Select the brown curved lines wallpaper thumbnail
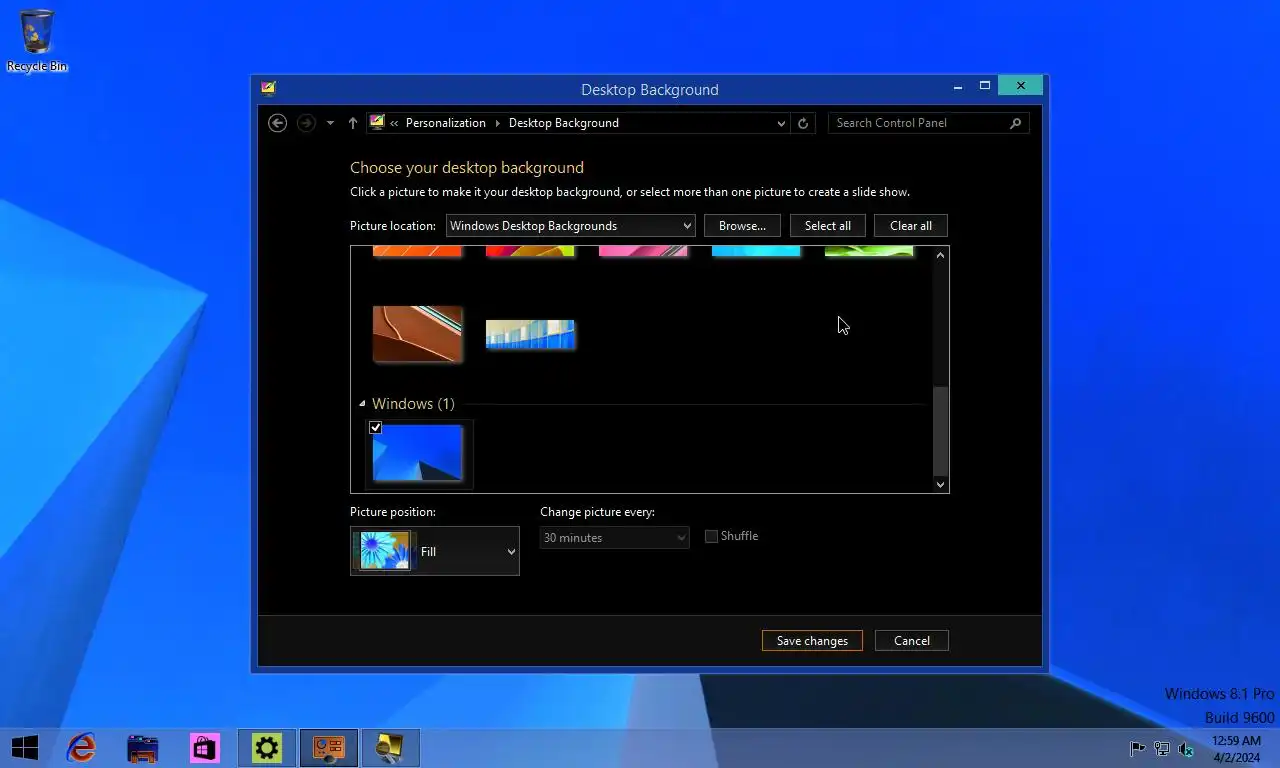 point(417,333)
